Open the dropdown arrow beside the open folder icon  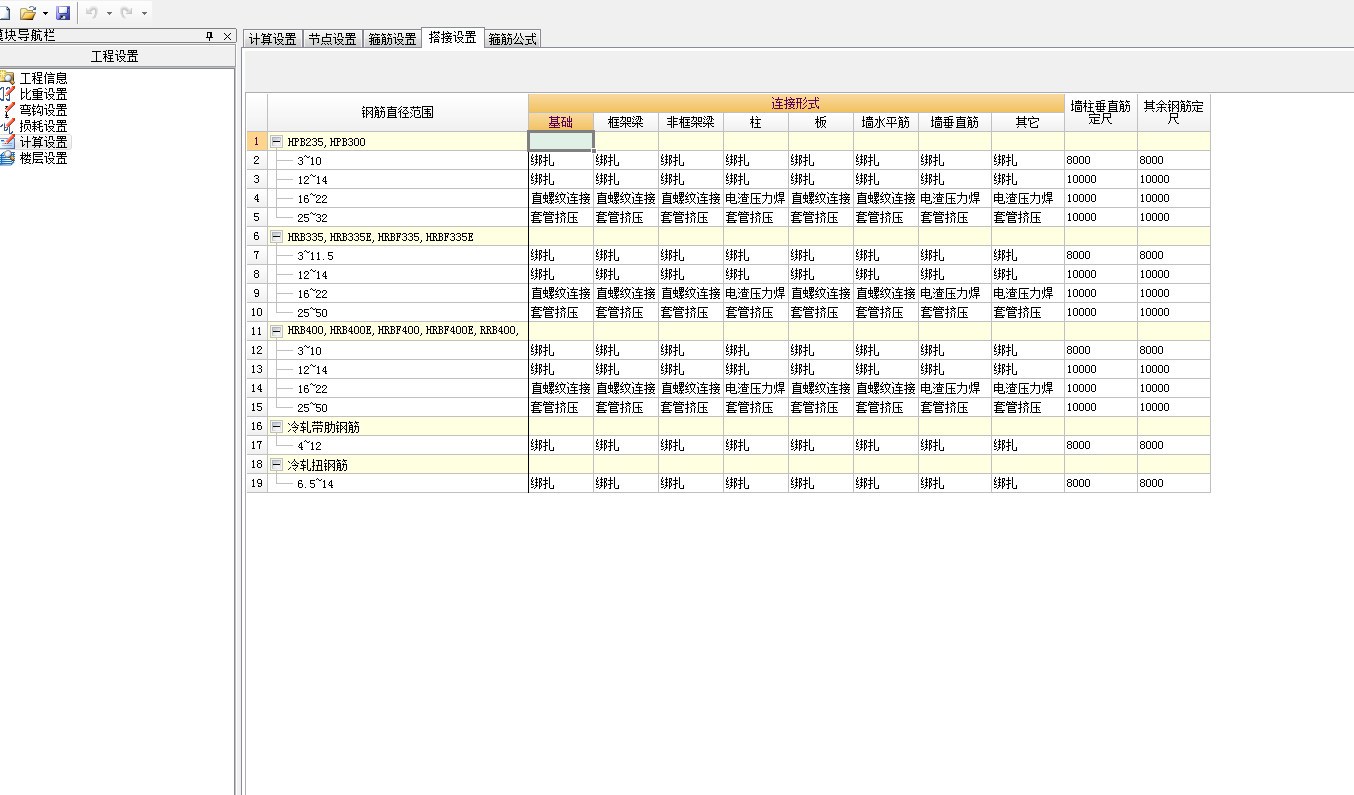[x=45, y=14]
